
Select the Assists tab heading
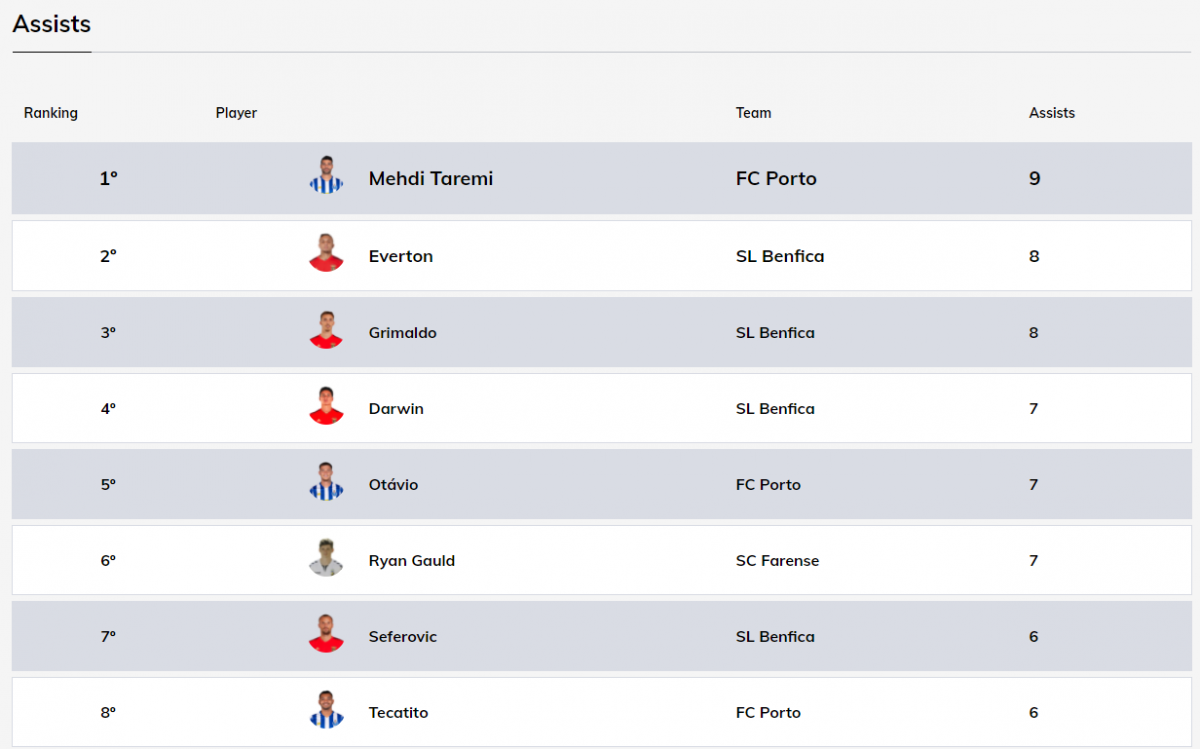click(52, 24)
